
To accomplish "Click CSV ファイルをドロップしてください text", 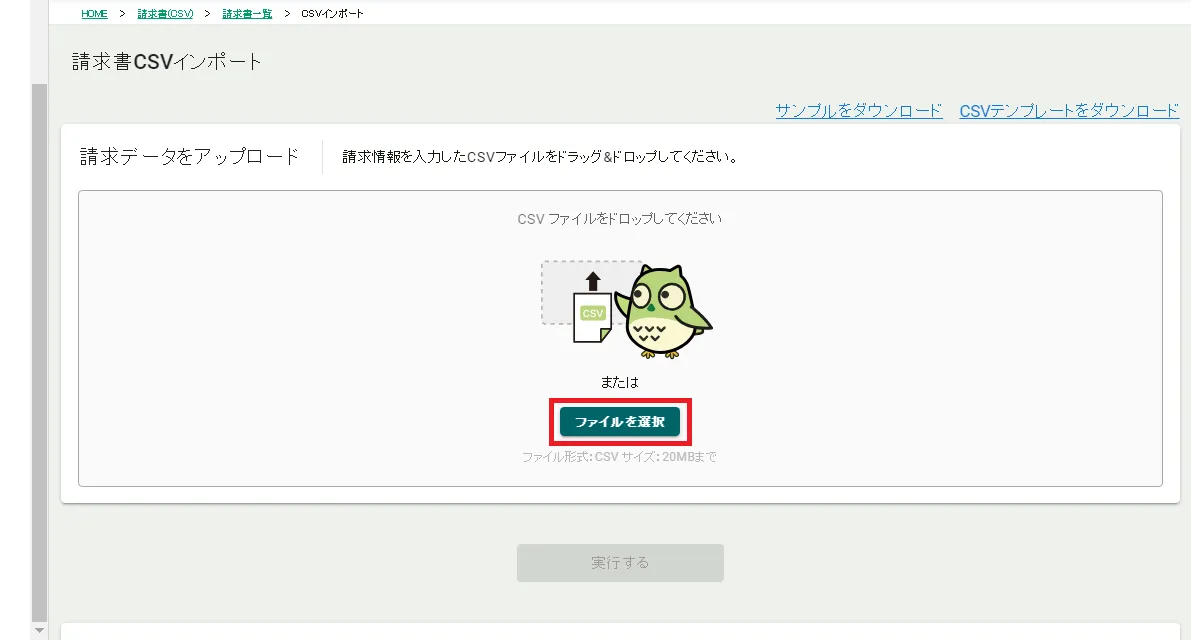I will (620, 219).
